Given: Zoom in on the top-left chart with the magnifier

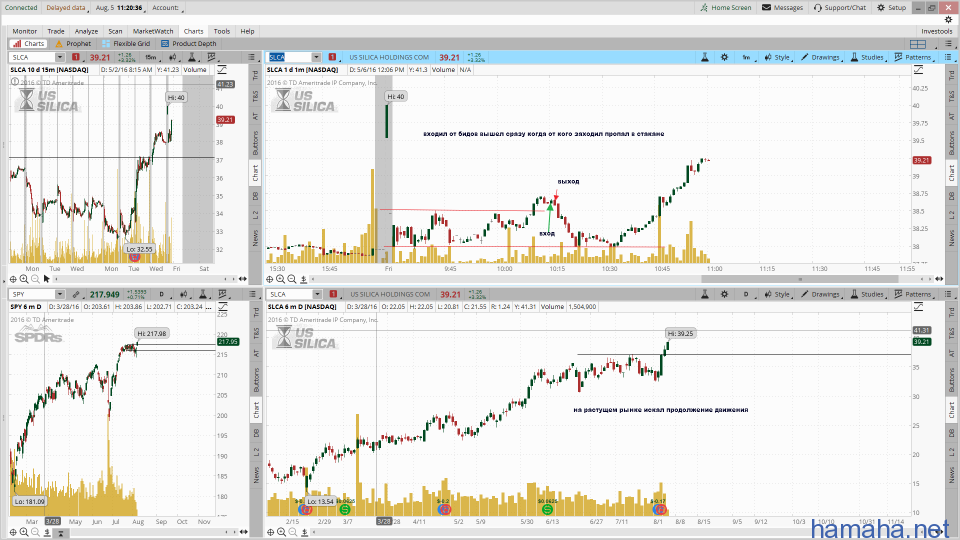Looking at the screenshot, I should click(x=24, y=279).
